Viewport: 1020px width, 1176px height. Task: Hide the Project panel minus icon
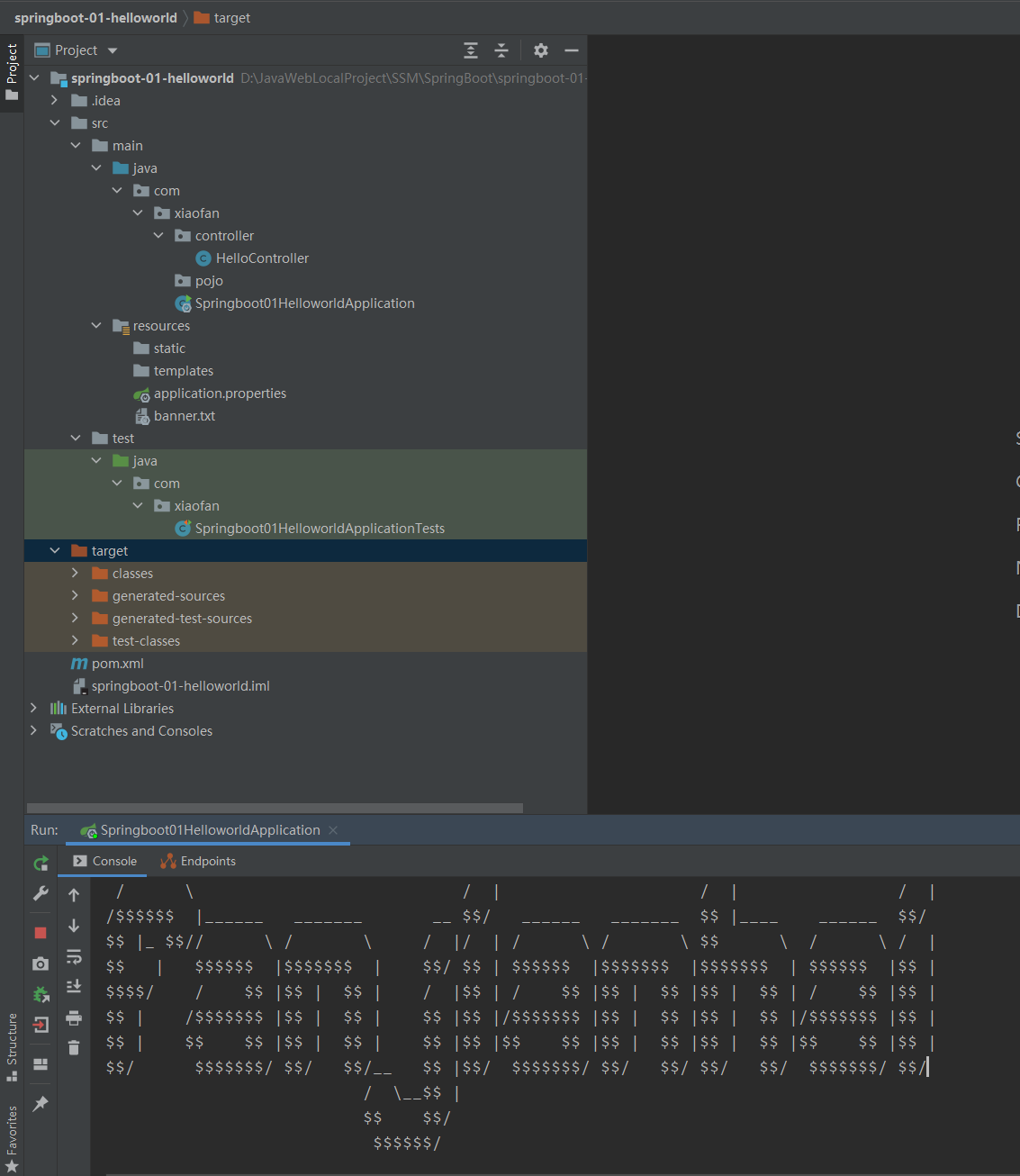coord(571,50)
